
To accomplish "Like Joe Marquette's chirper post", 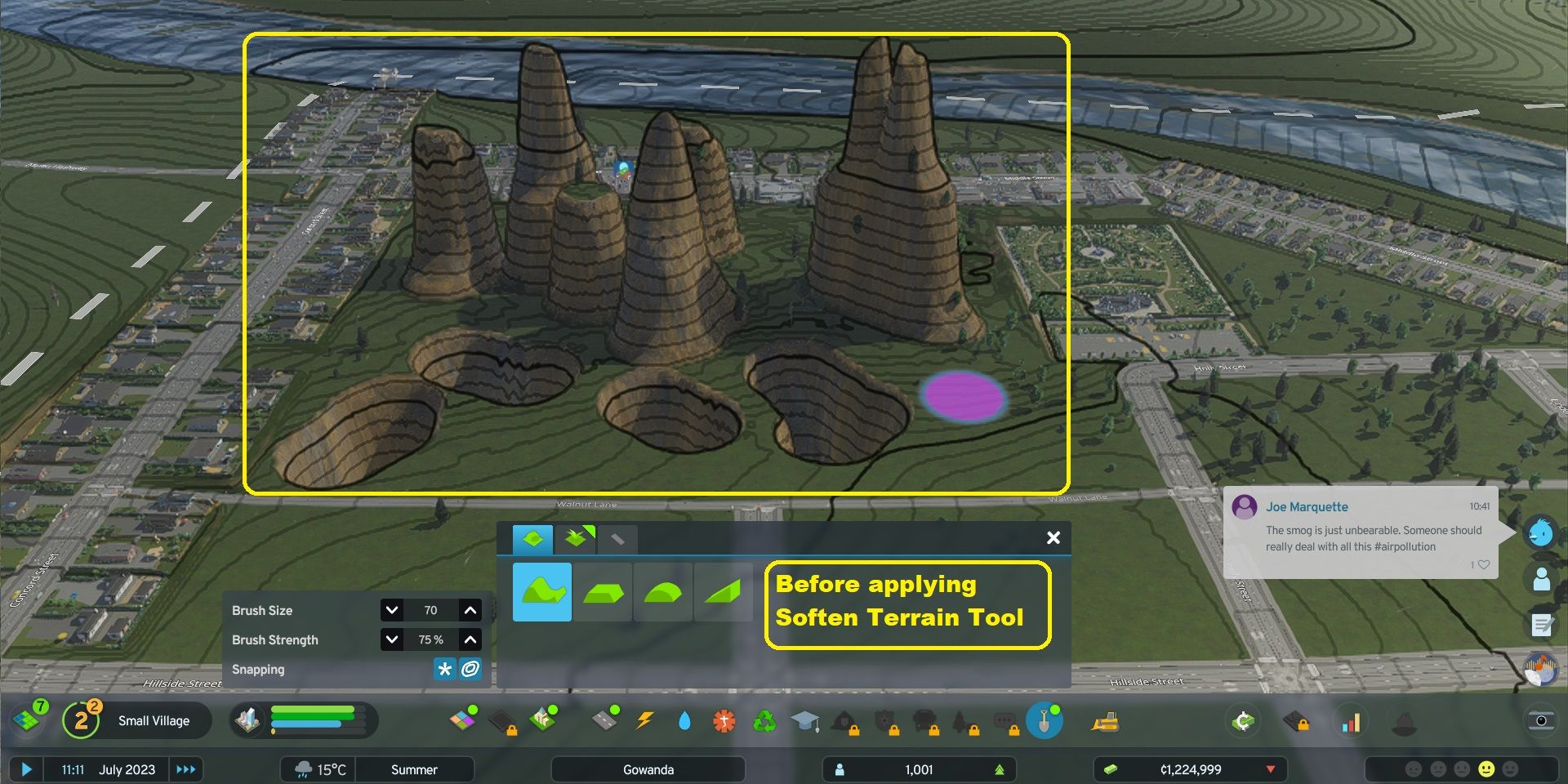I will point(1483,564).
